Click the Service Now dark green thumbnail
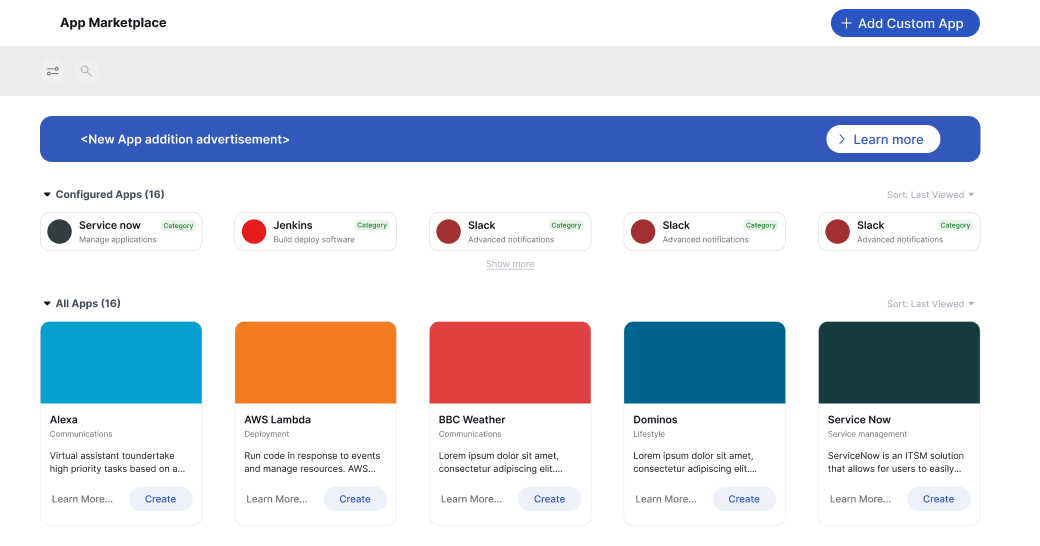Viewport: 1040px width, 546px height. pyautogui.click(x=899, y=363)
